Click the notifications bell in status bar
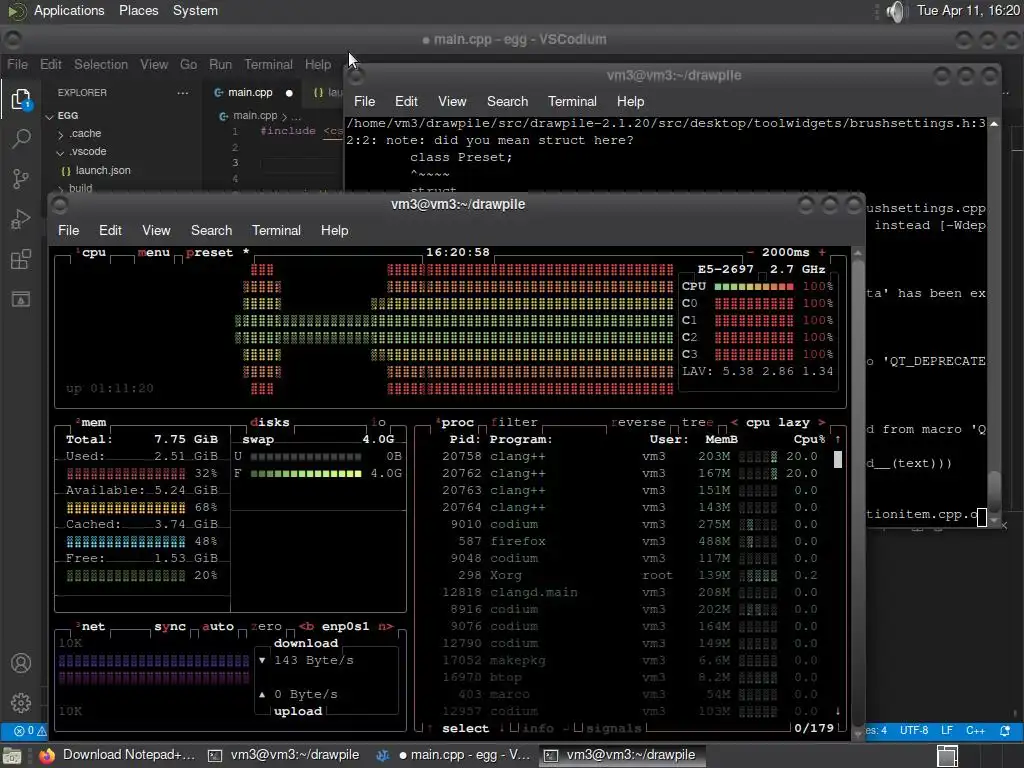The image size is (1024, 768). (x=1005, y=731)
